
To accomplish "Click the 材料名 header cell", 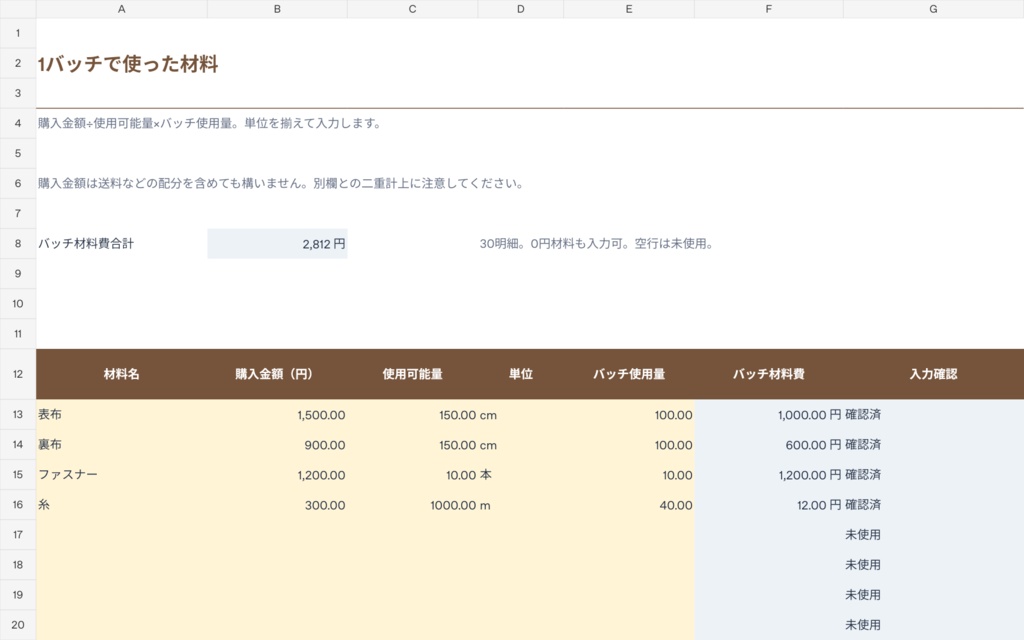I will click(x=121, y=374).
